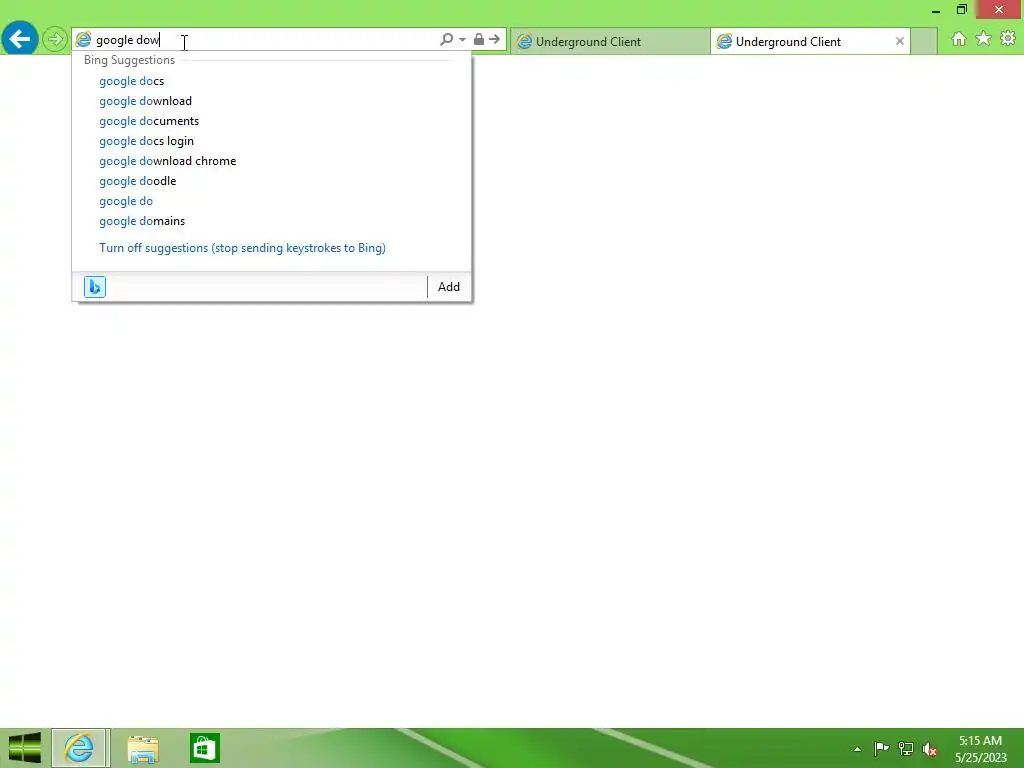Click the Internet Explorer icon in address bar

point(83,40)
